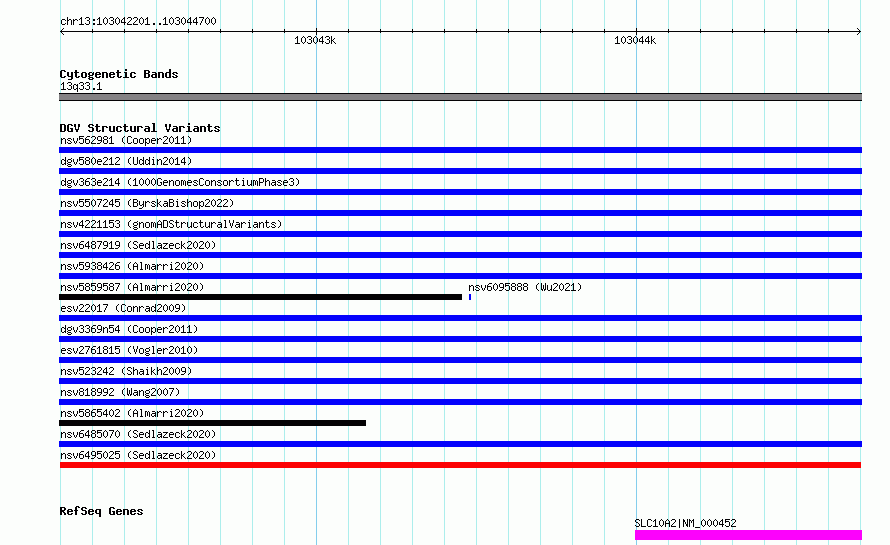Open the dgv363e214 (1000GenomesConsortiumPhase3) variant bar
This screenshot has height=545, width=890.
[460, 192]
